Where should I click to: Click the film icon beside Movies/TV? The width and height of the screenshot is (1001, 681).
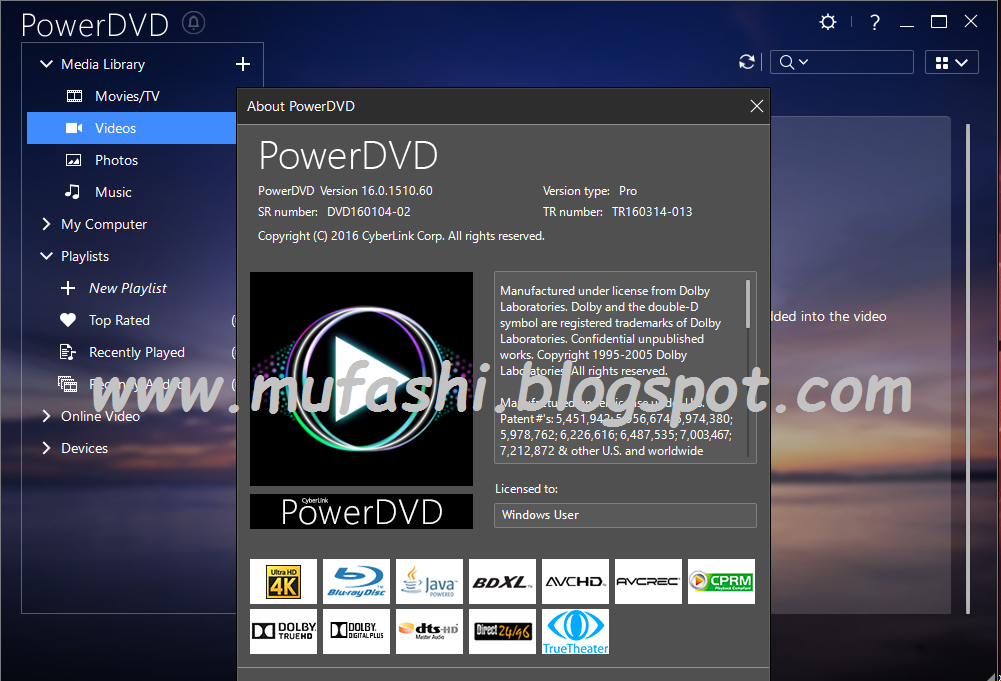(74, 96)
